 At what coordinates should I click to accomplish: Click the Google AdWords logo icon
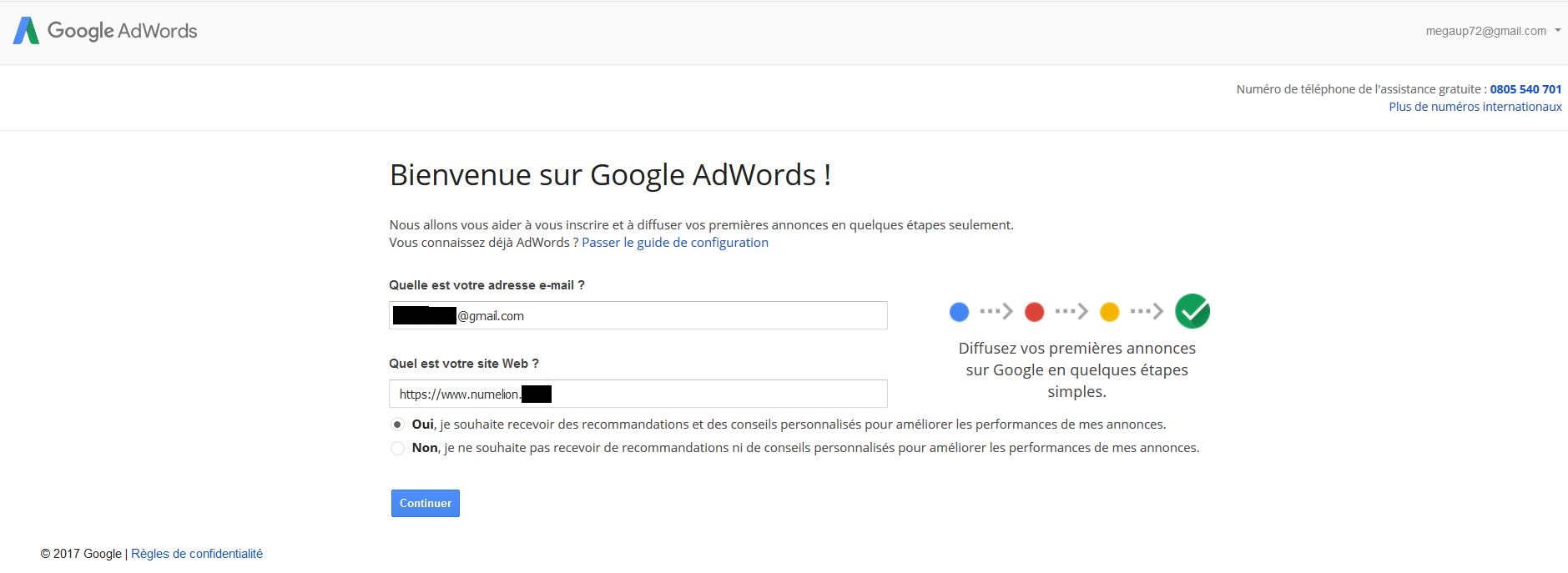tap(26, 31)
